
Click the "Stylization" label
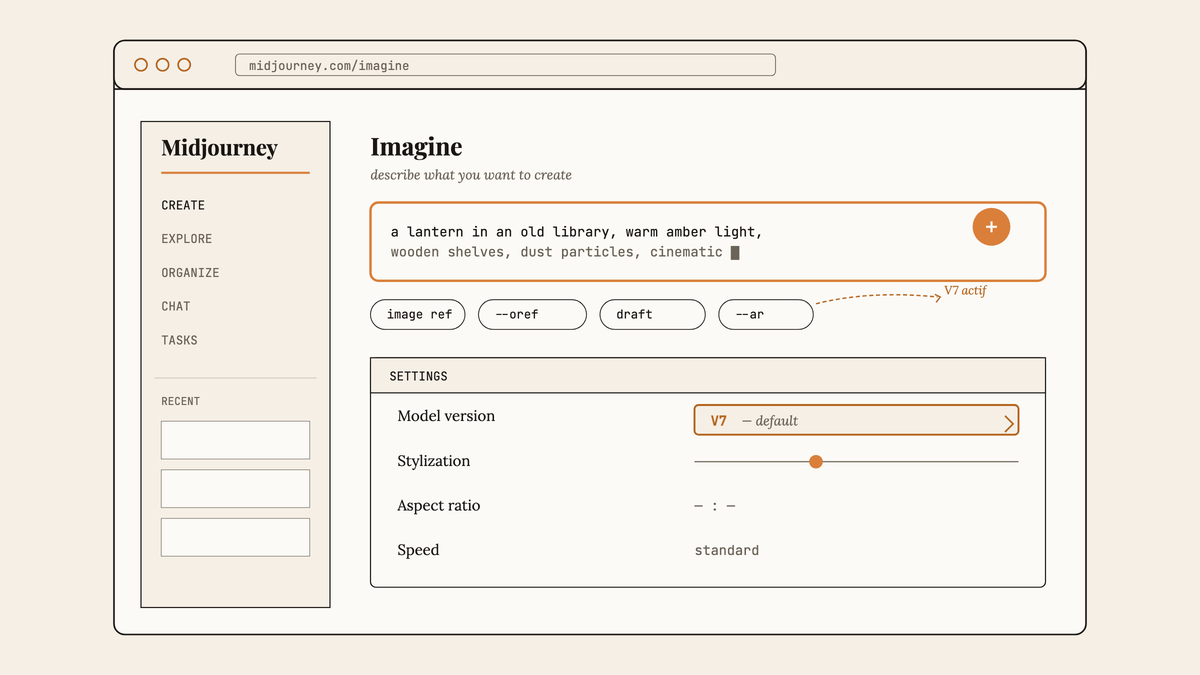(434, 461)
